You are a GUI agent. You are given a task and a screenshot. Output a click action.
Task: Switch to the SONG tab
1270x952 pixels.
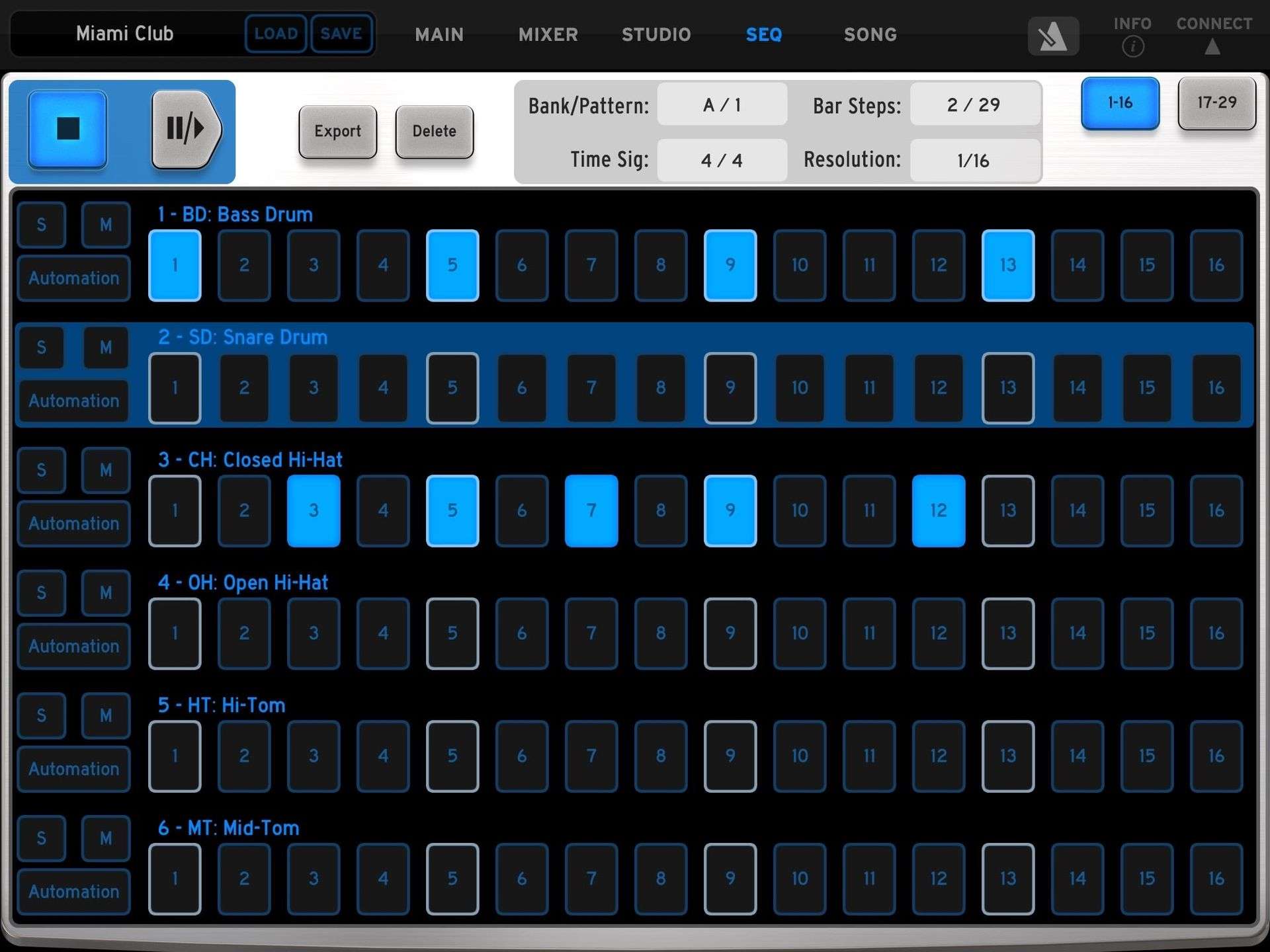coord(870,34)
